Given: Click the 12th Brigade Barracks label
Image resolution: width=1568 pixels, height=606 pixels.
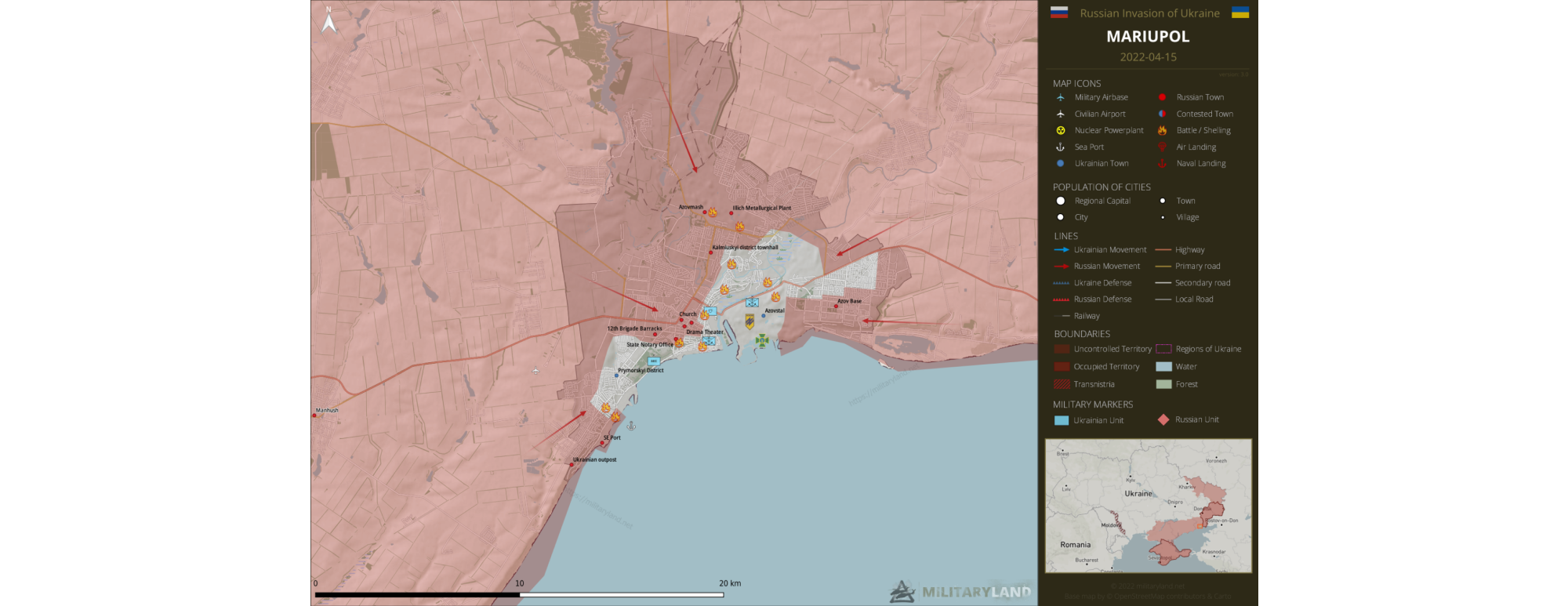Looking at the screenshot, I should 634,328.
